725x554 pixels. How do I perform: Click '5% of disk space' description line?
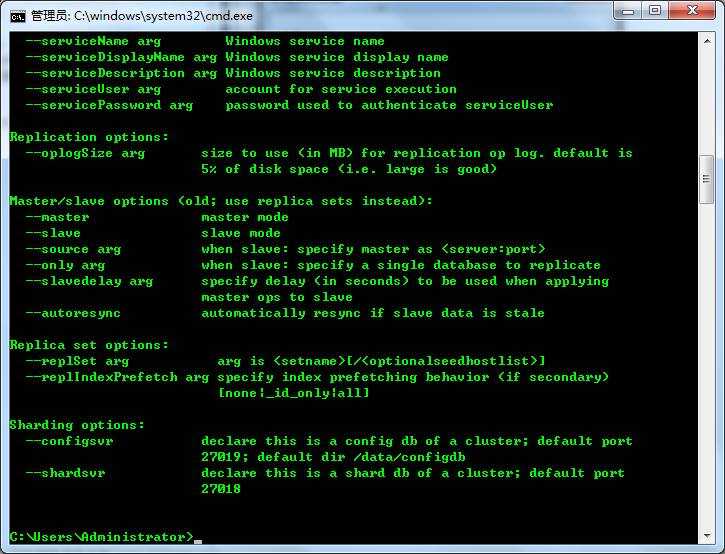tap(349, 169)
